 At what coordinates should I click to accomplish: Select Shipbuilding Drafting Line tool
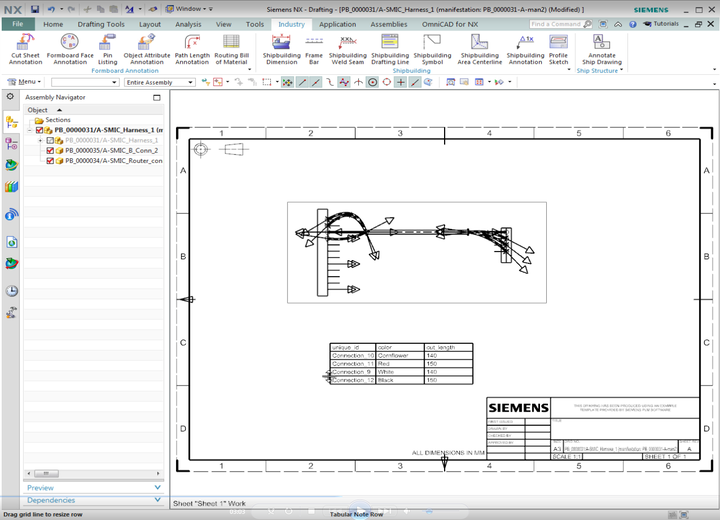pyautogui.click(x=390, y=49)
